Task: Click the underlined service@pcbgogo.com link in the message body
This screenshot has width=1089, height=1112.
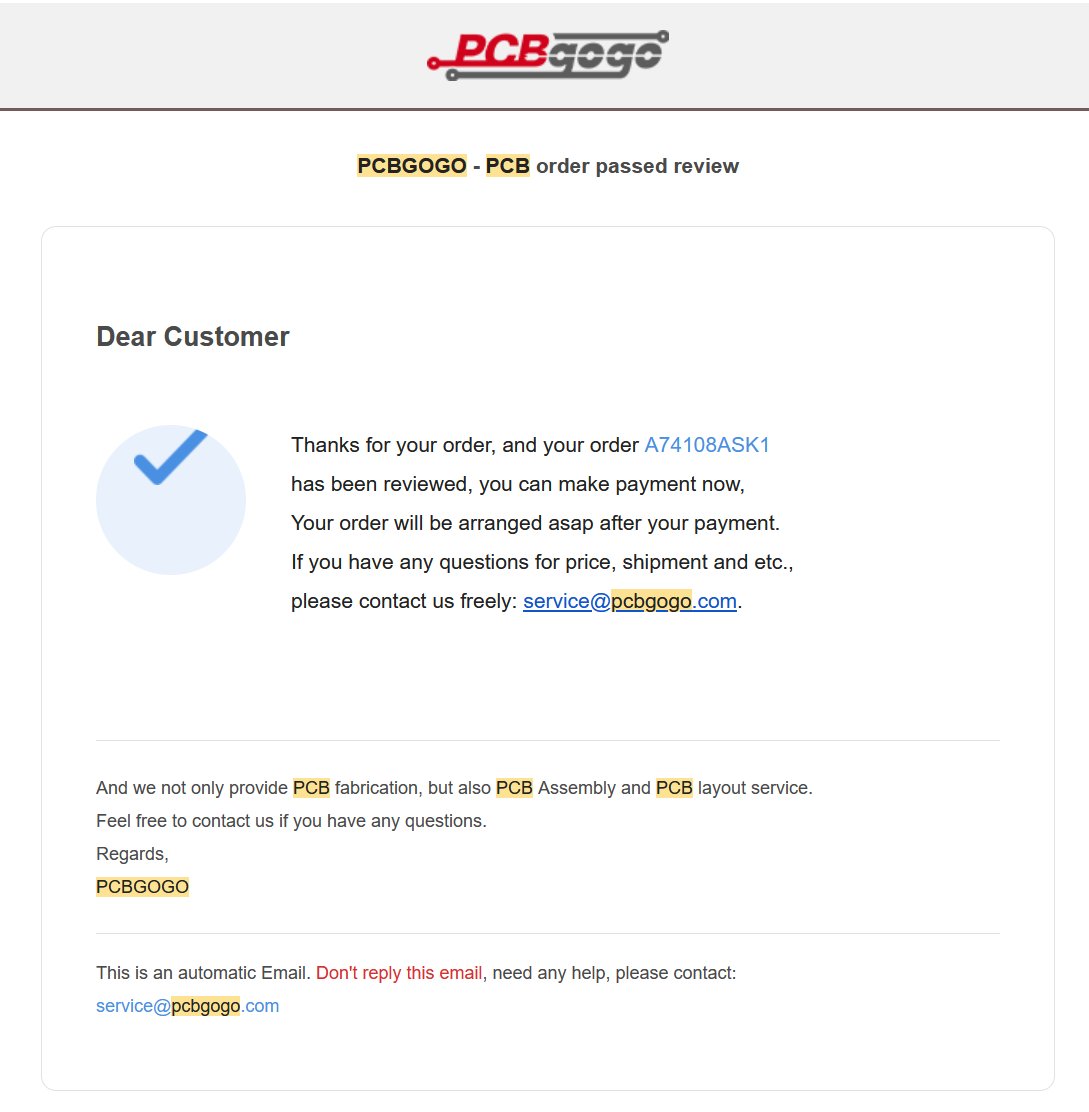Action: (630, 601)
